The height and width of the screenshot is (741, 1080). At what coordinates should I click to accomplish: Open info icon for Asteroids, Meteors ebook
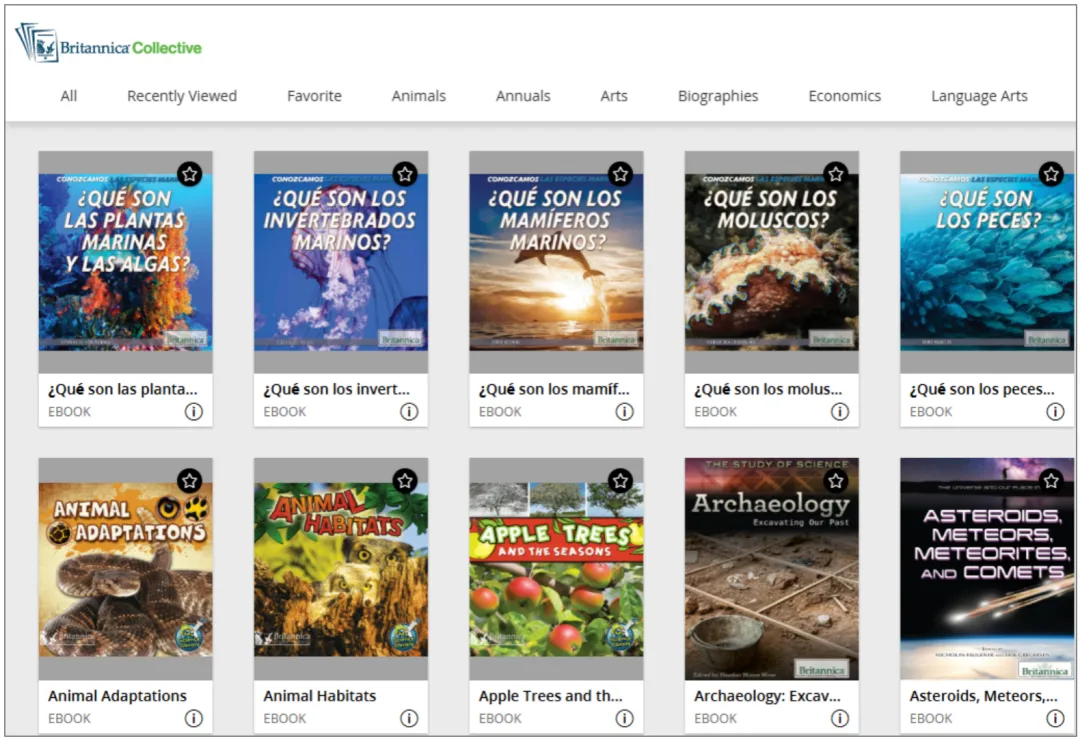pyautogui.click(x=1055, y=718)
